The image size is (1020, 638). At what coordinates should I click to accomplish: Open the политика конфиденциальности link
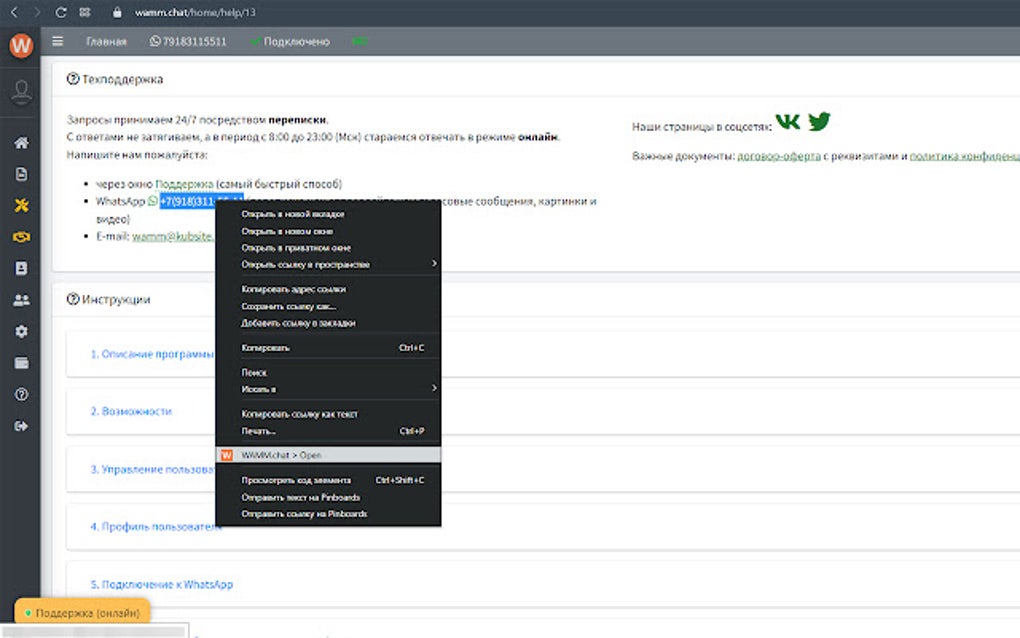pos(964,156)
